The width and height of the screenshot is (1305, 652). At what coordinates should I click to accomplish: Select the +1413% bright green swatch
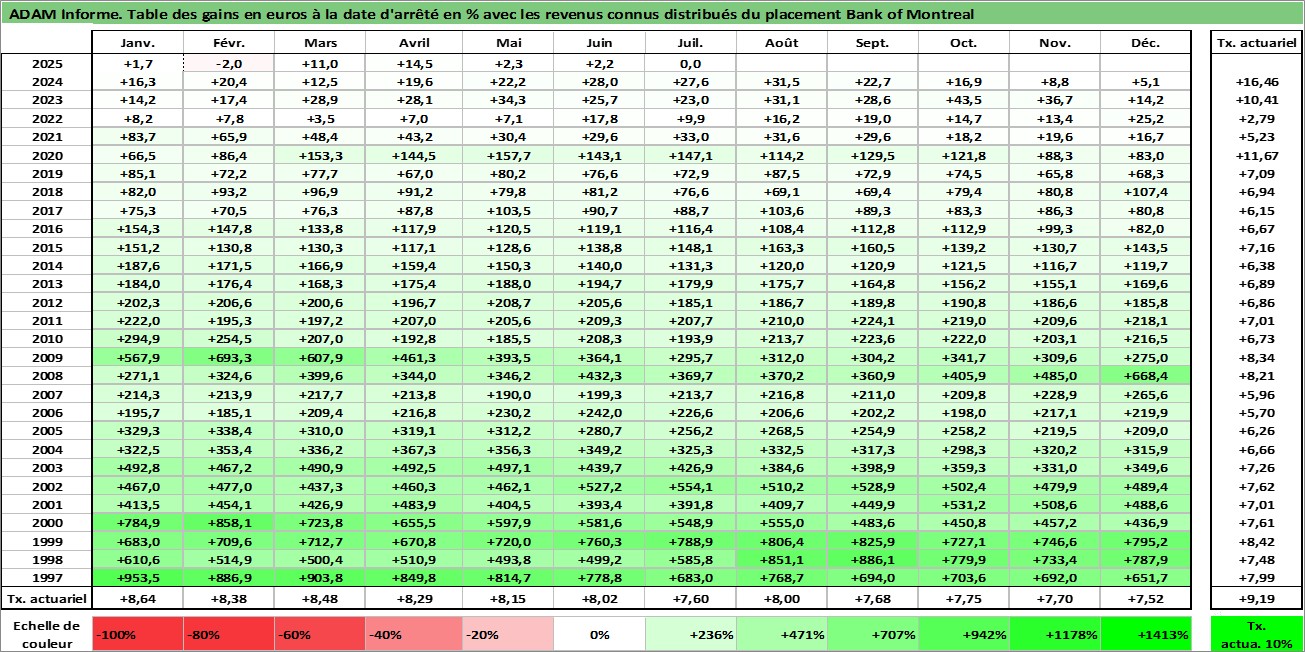1146,634
